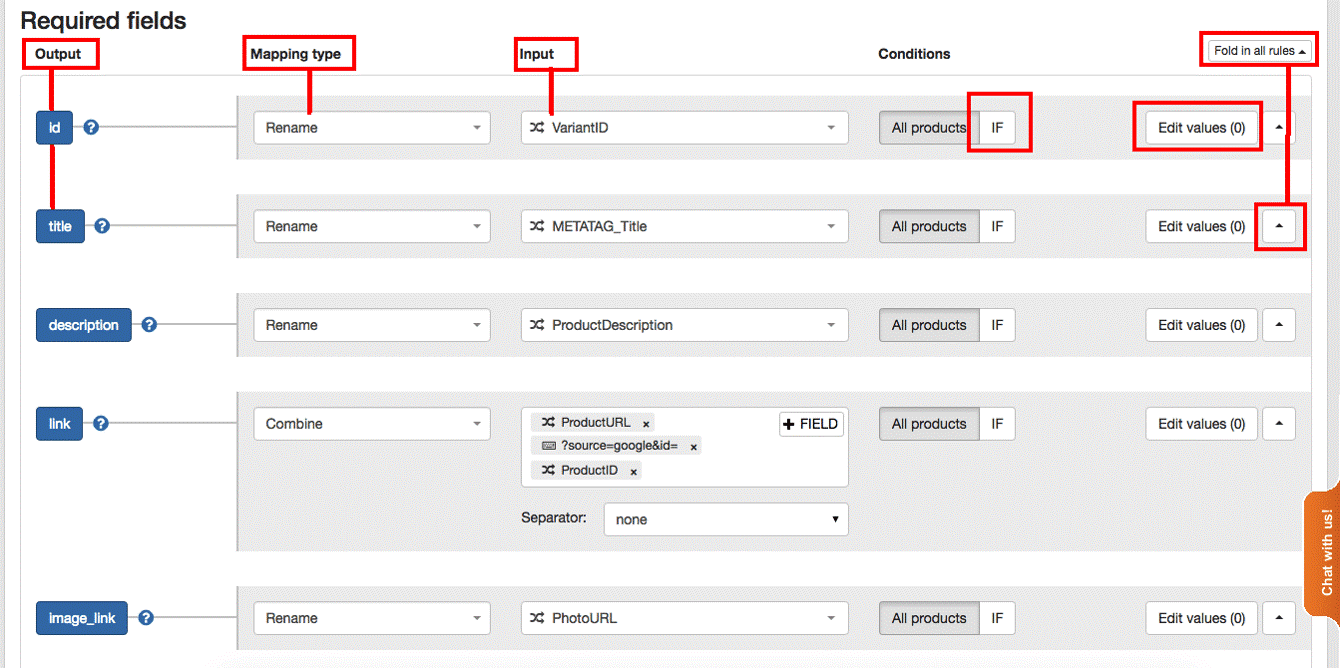This screenshot has height=668, width=1340.
Task: Click help icon next to image_link
Action: (x=146, y=618)
